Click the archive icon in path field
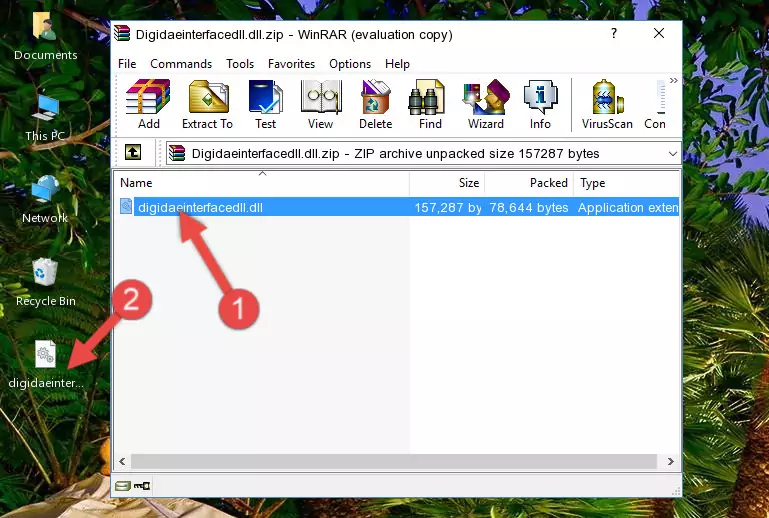Screen dimensions: 769x518 (x=177, y=153)
